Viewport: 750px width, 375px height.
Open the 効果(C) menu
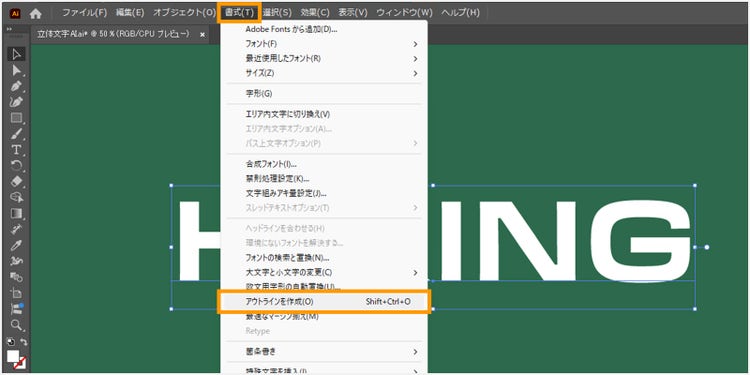[x=315, y=13]
